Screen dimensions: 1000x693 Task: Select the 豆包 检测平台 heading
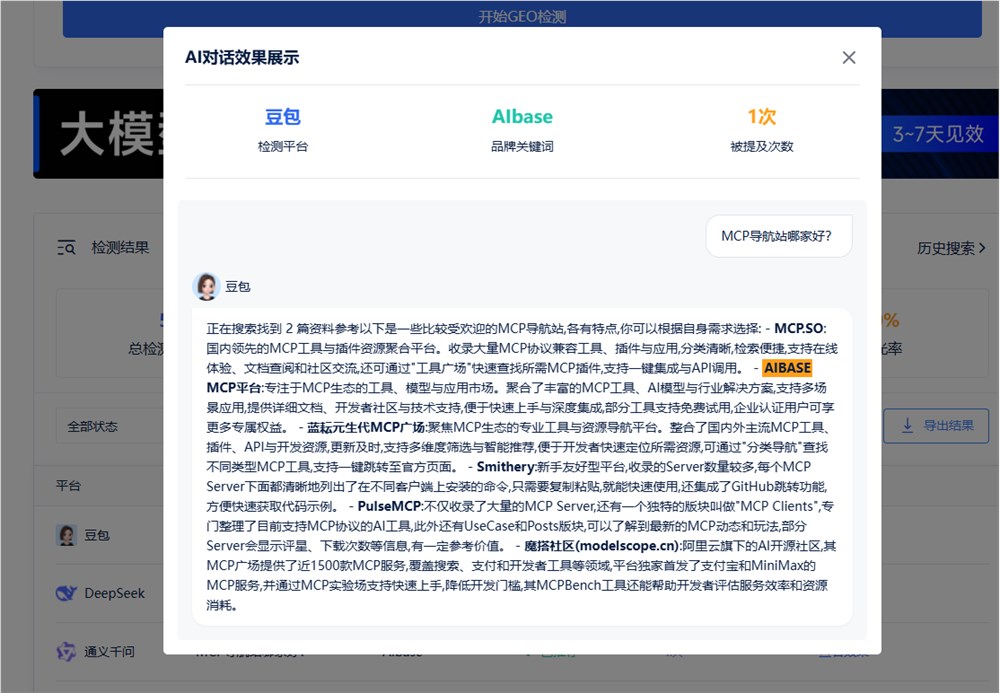(x=283, y=117)
